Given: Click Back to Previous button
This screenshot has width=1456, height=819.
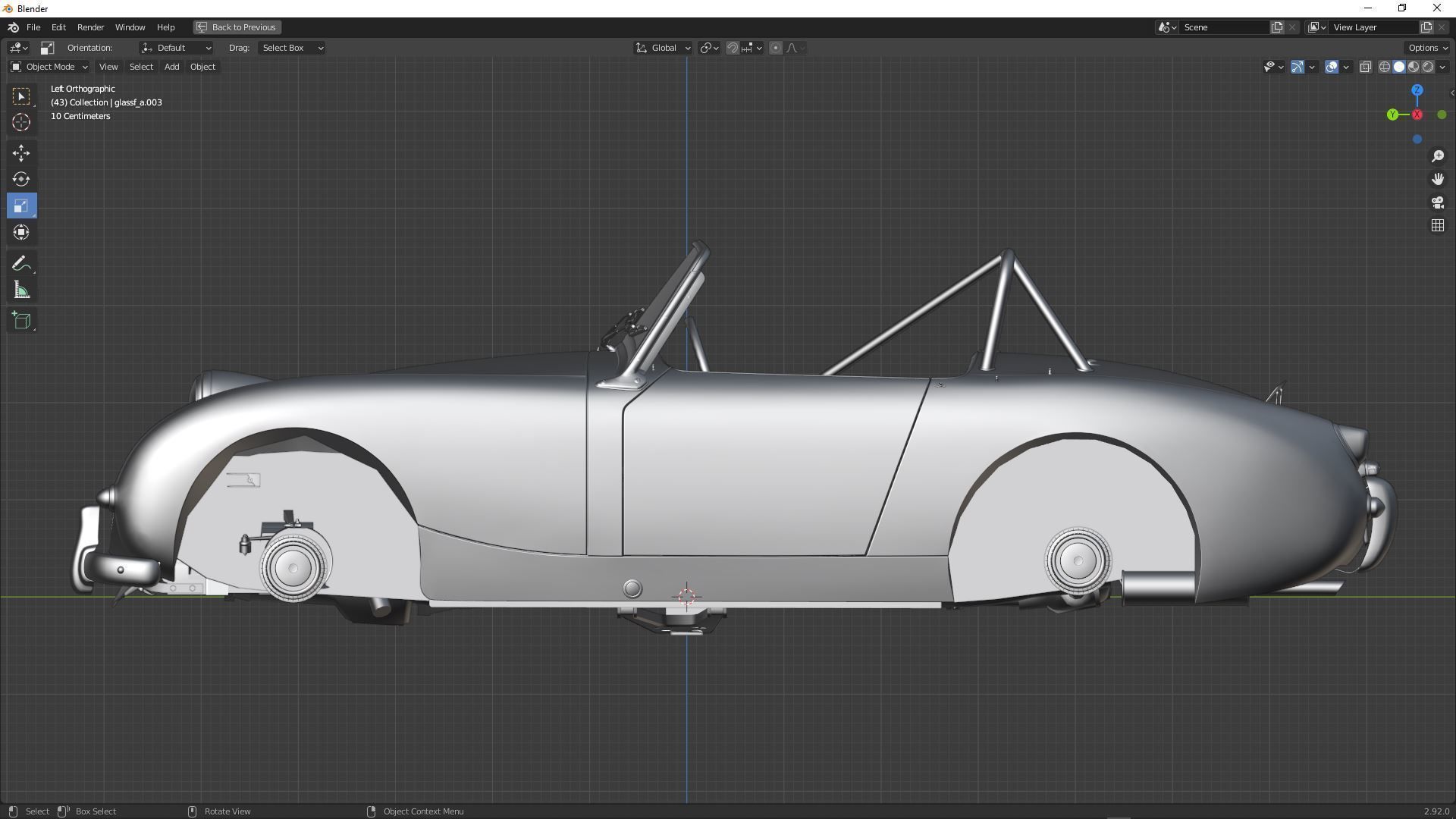Looking at the screenshot, I should tap(237, 27).
